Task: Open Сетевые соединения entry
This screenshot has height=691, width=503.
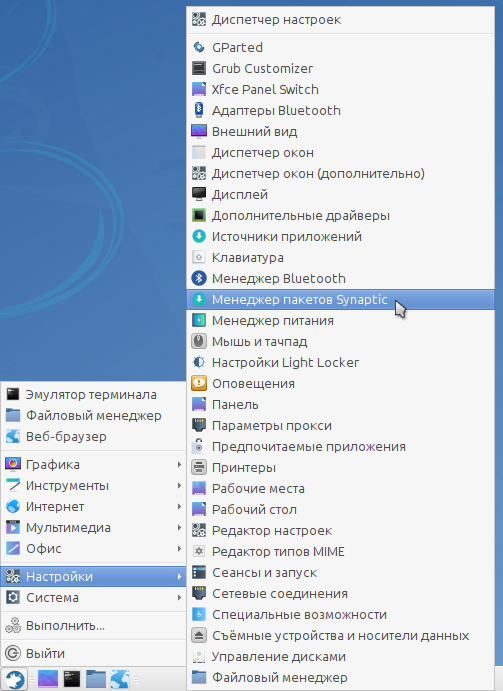Action: click(x=340, y=594)
